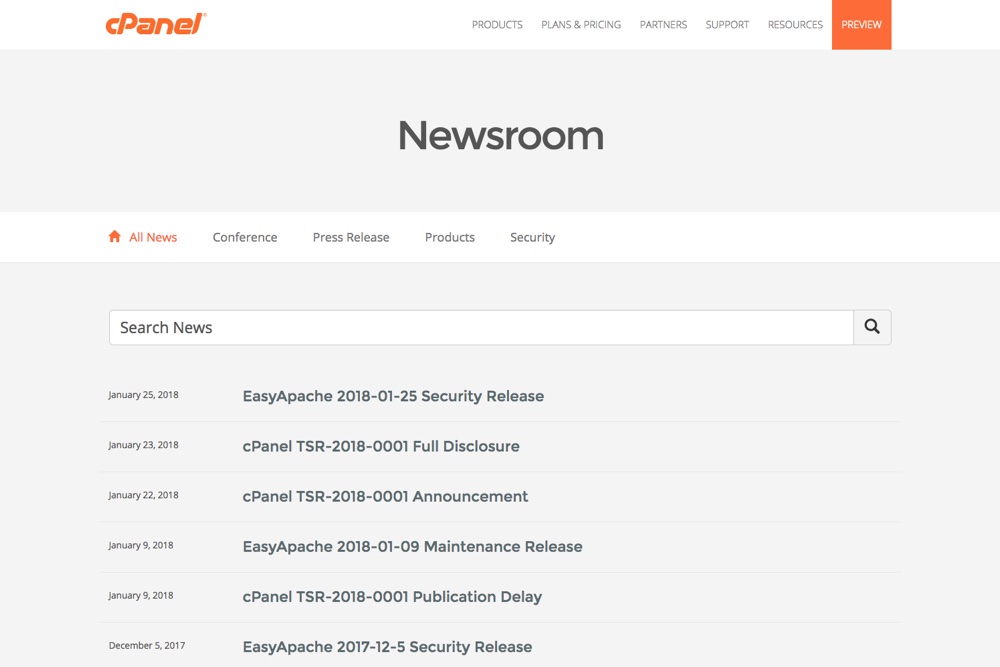Click the December 5, 2017 date
Viewport: 1000px width, 667px height.
click(x=147, y=645)
